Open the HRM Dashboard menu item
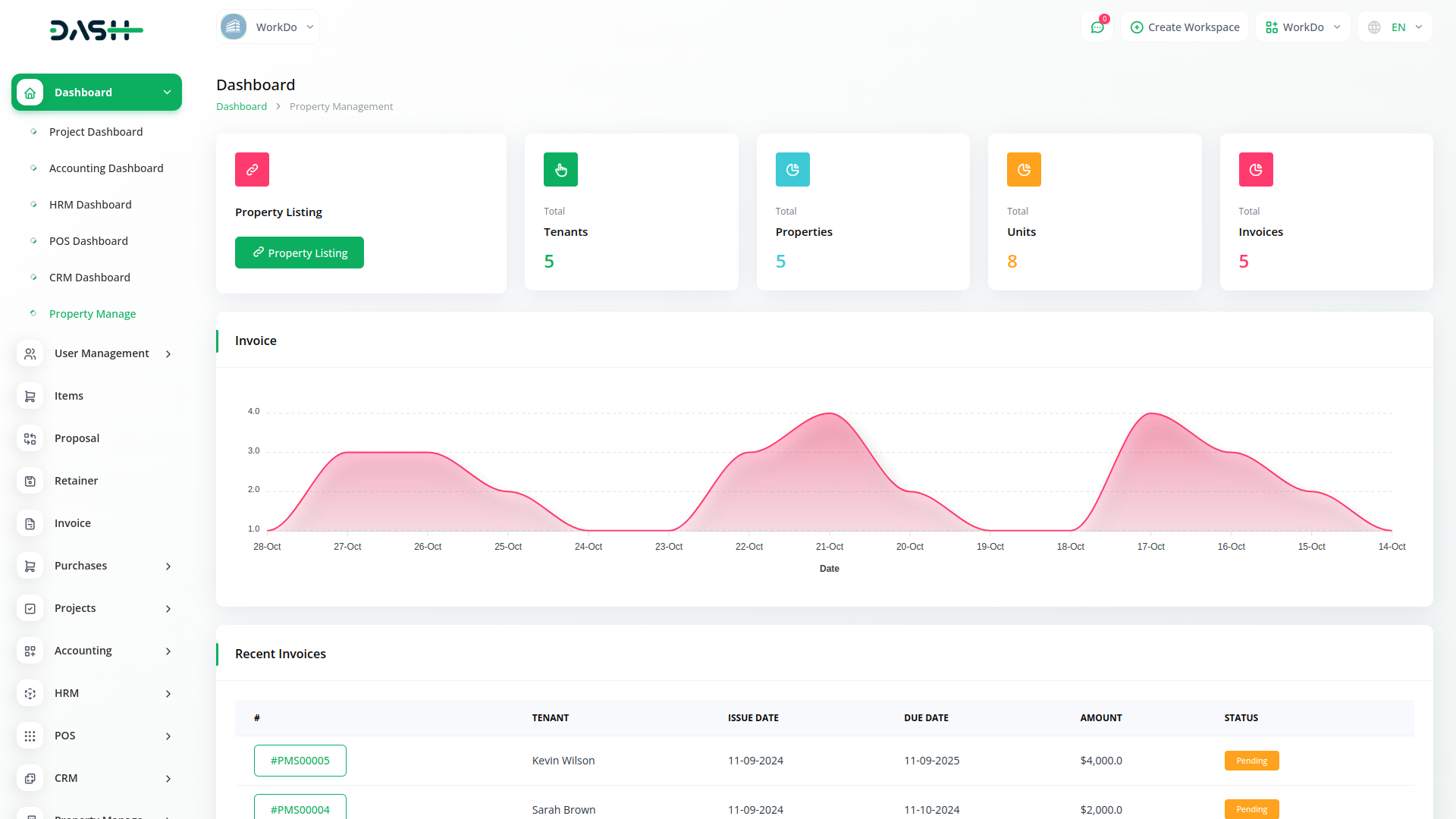Viewport: 1456px width, 819px height. click(90, 205)
